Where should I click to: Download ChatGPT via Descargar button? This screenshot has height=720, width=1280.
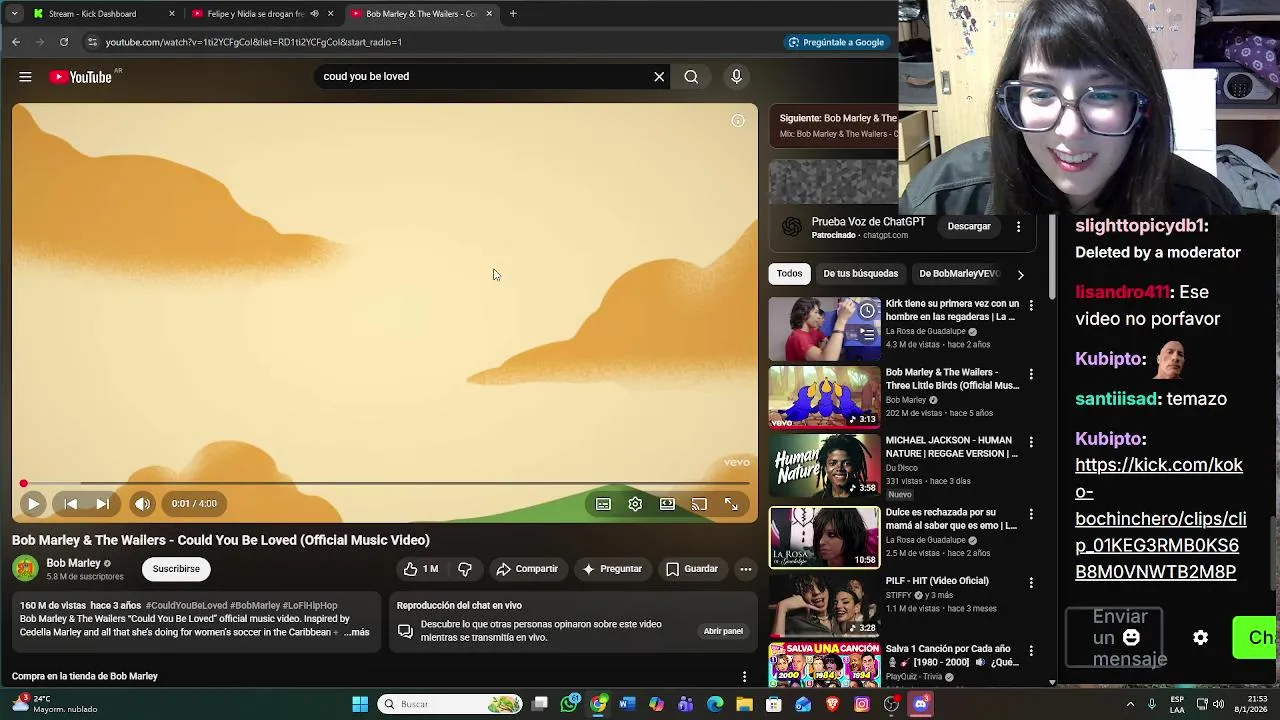pos(969,227)
